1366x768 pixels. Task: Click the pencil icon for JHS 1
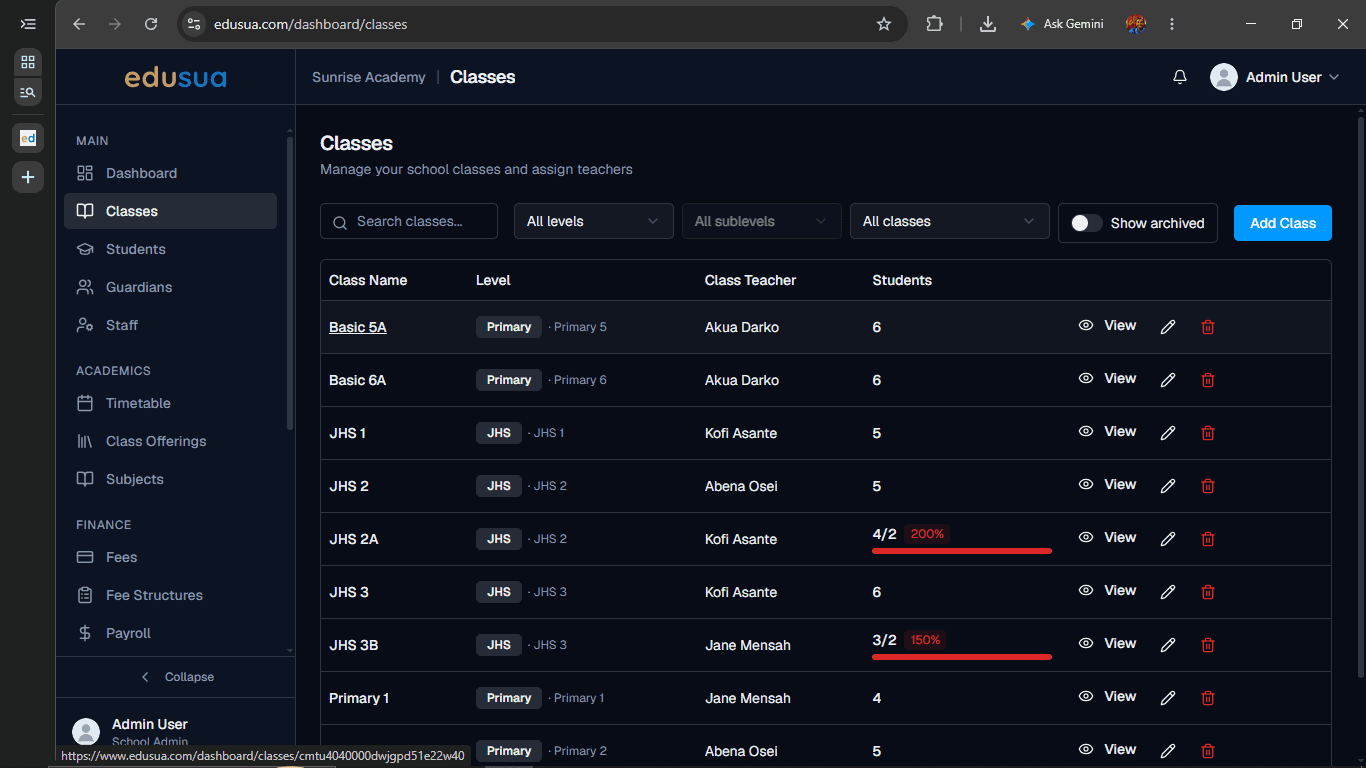pyautogui.click(x=1167, y=433)
